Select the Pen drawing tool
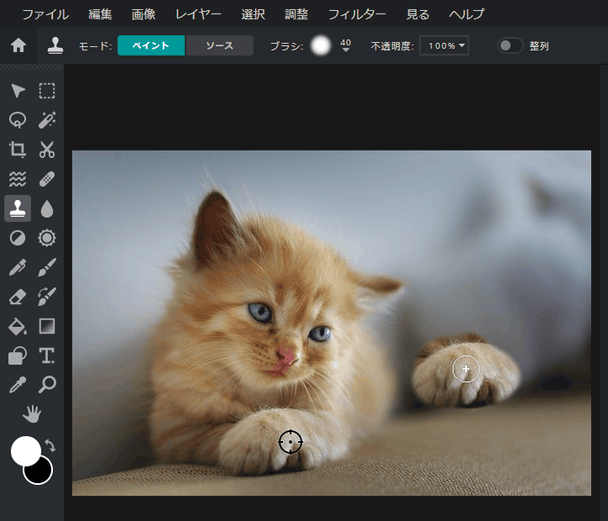The height and width of the screenshot is (521, 608). click(18, 267)
